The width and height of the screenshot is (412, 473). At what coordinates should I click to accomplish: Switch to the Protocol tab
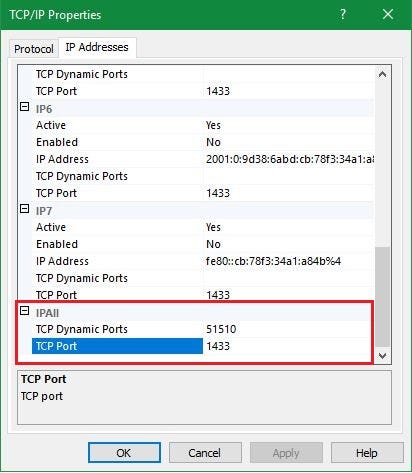click(x=34, y=49)
